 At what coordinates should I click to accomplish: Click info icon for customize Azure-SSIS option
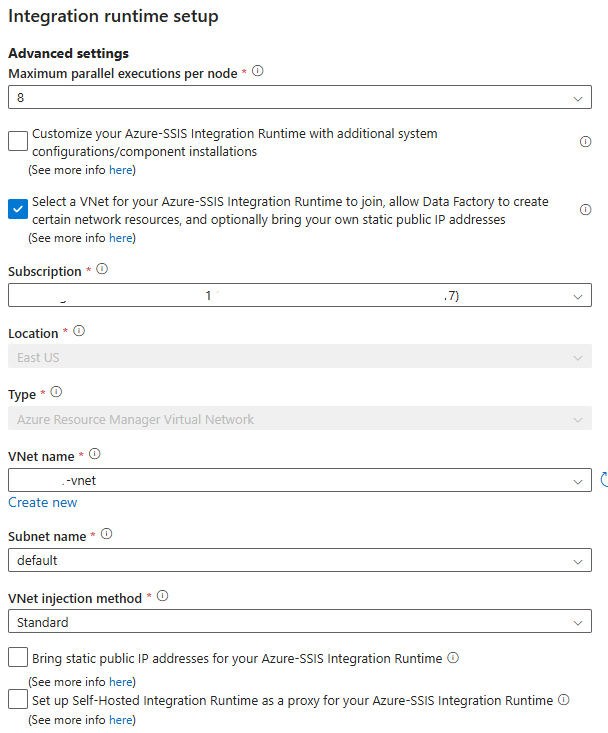[x=586, y=141]
